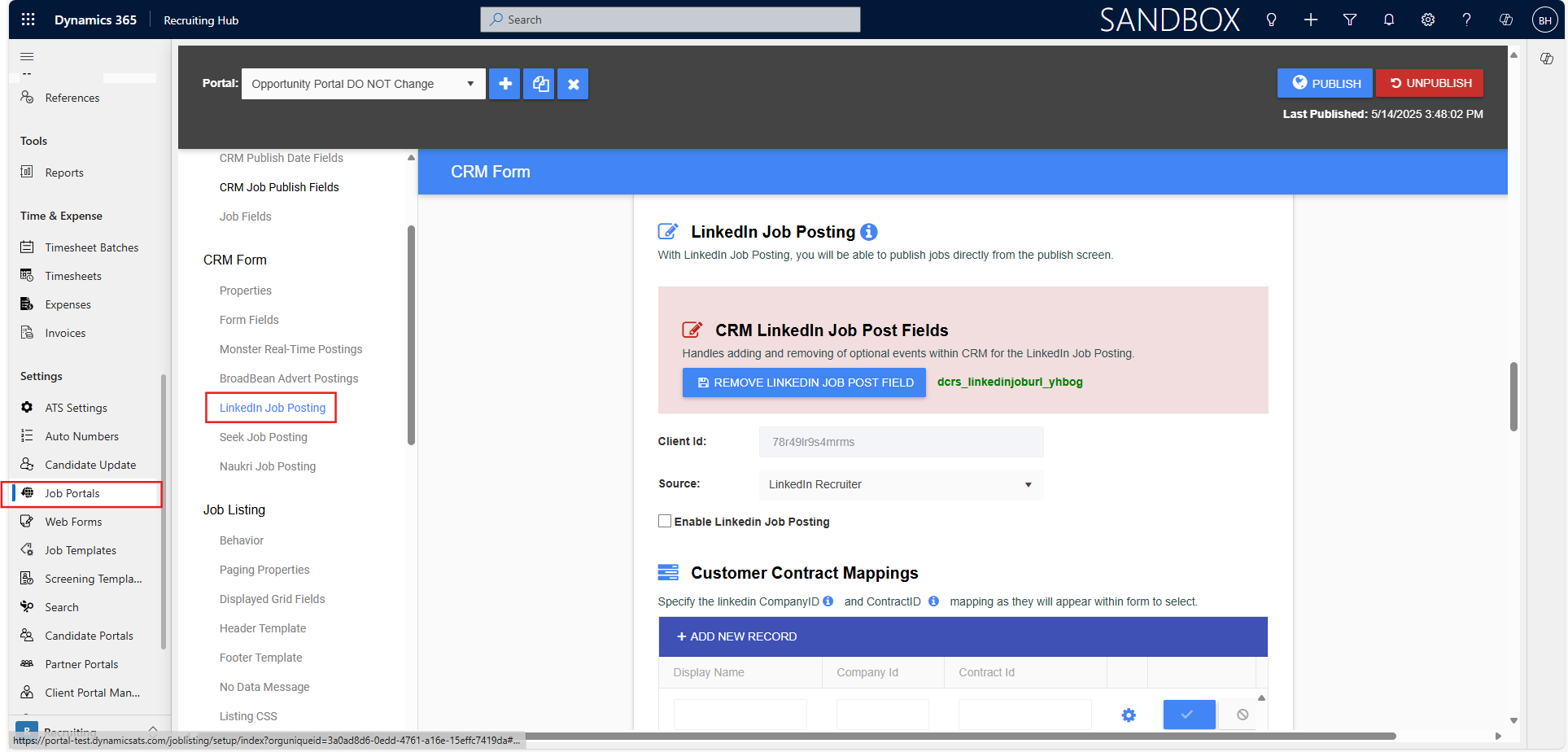Image resolution: width=1568 pixels, height=752 pixels.
Task: Click the bottom horizontal scrollbar
Action: point(960,736)
